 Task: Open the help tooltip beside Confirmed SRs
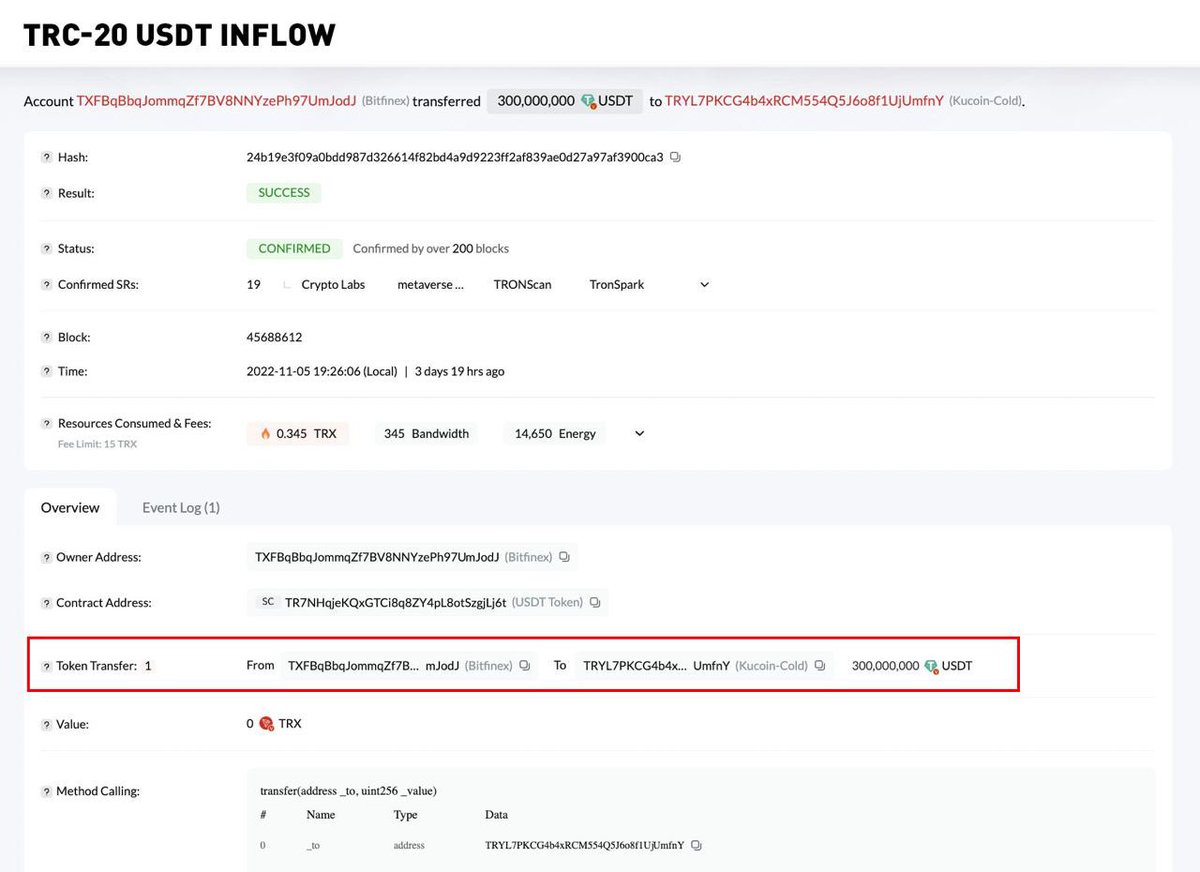(x=46, y=284)
